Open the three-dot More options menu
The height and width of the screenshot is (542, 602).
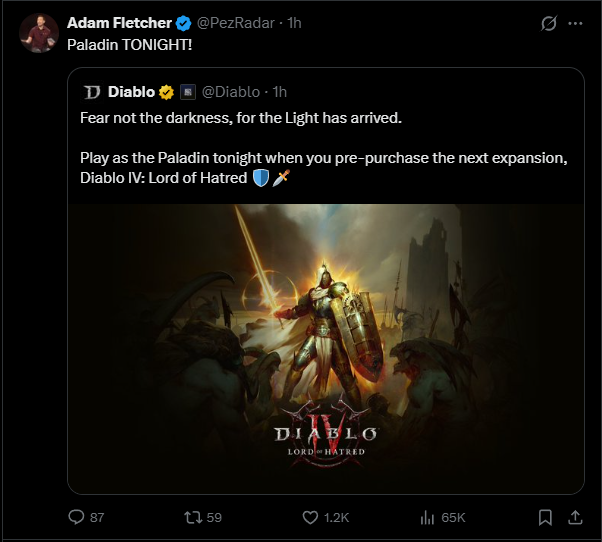click(575, 23)
